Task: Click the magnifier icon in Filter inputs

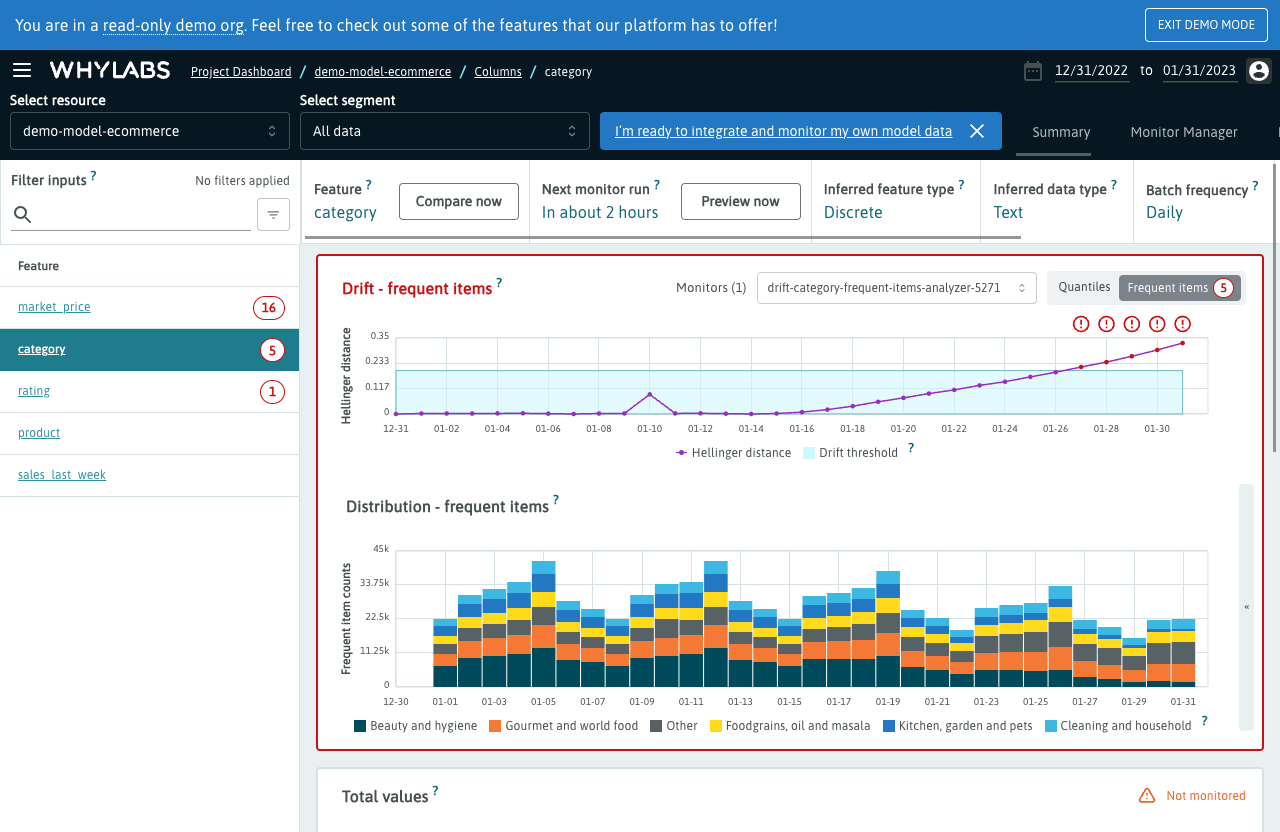Action: pos(21,214)
